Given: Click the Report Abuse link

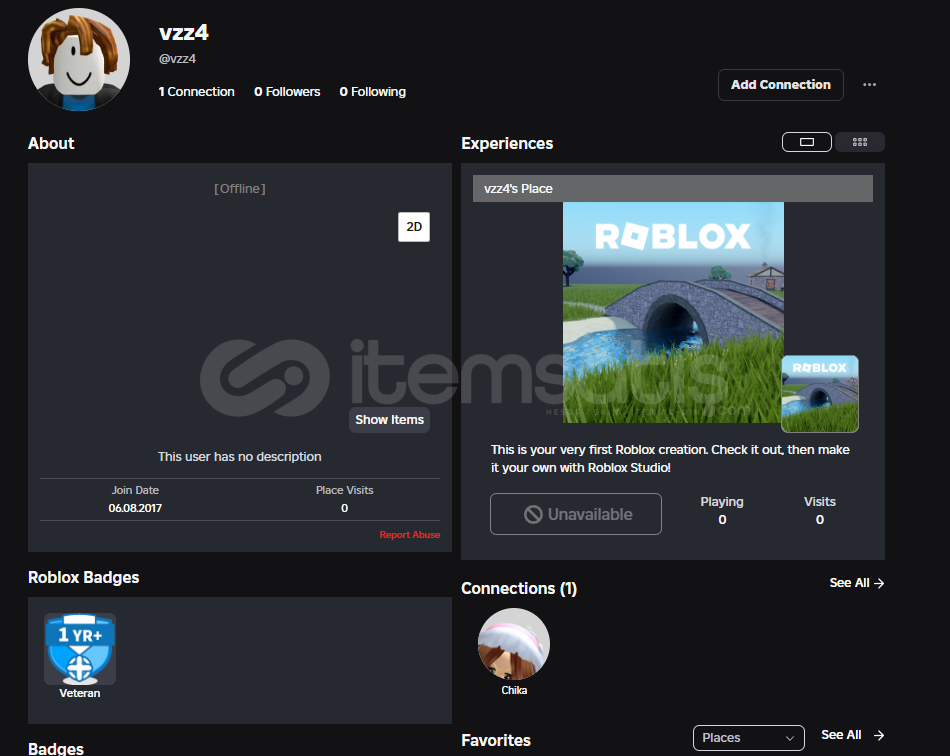Looking at the screenshot, I should [410, 534].
